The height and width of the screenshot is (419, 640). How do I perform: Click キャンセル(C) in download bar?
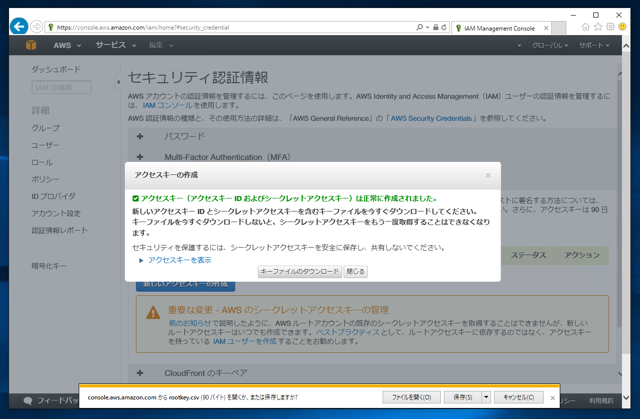(x=518, y=397)
